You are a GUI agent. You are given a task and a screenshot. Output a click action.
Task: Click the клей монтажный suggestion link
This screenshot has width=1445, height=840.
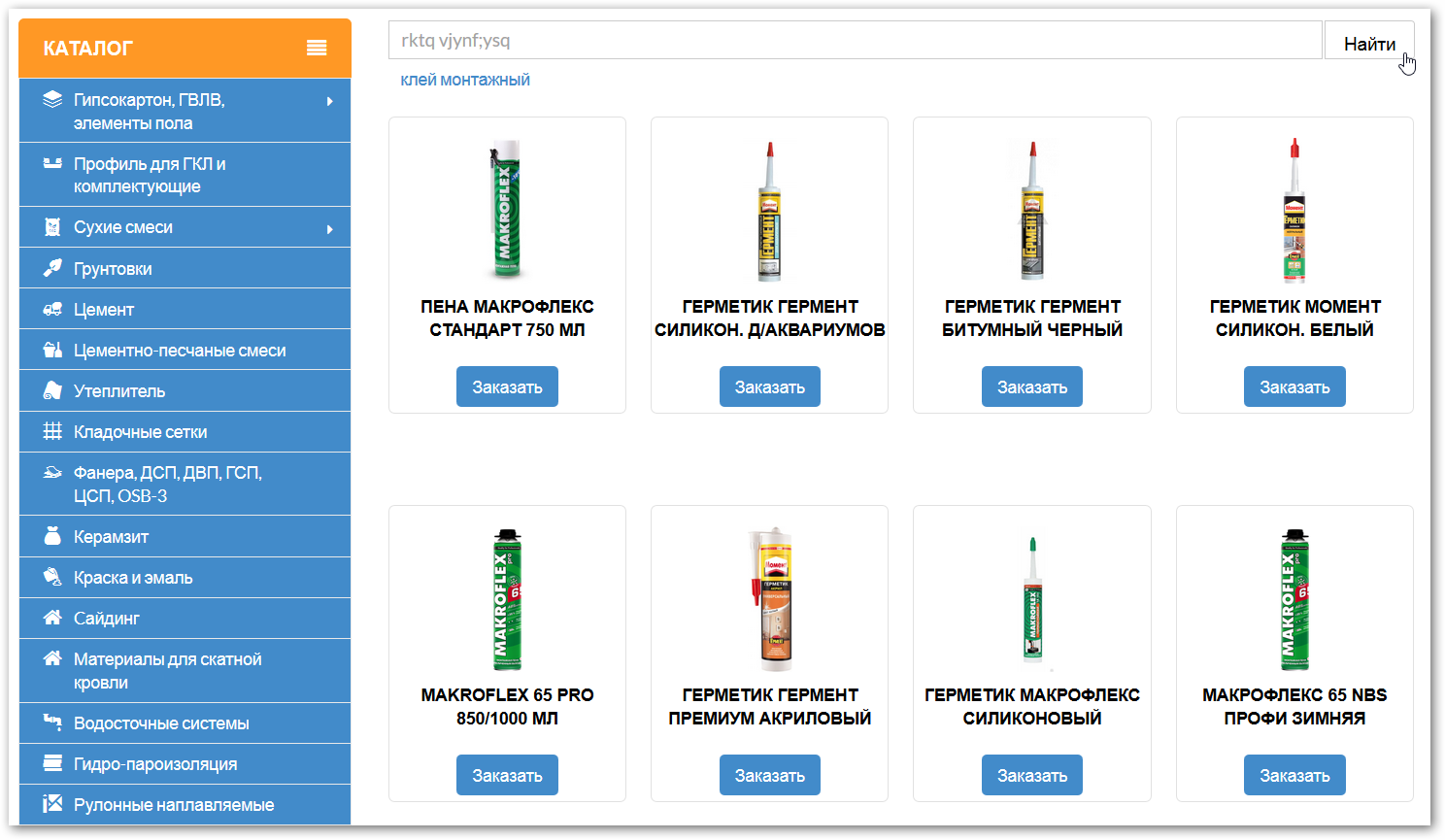[465, 80]
